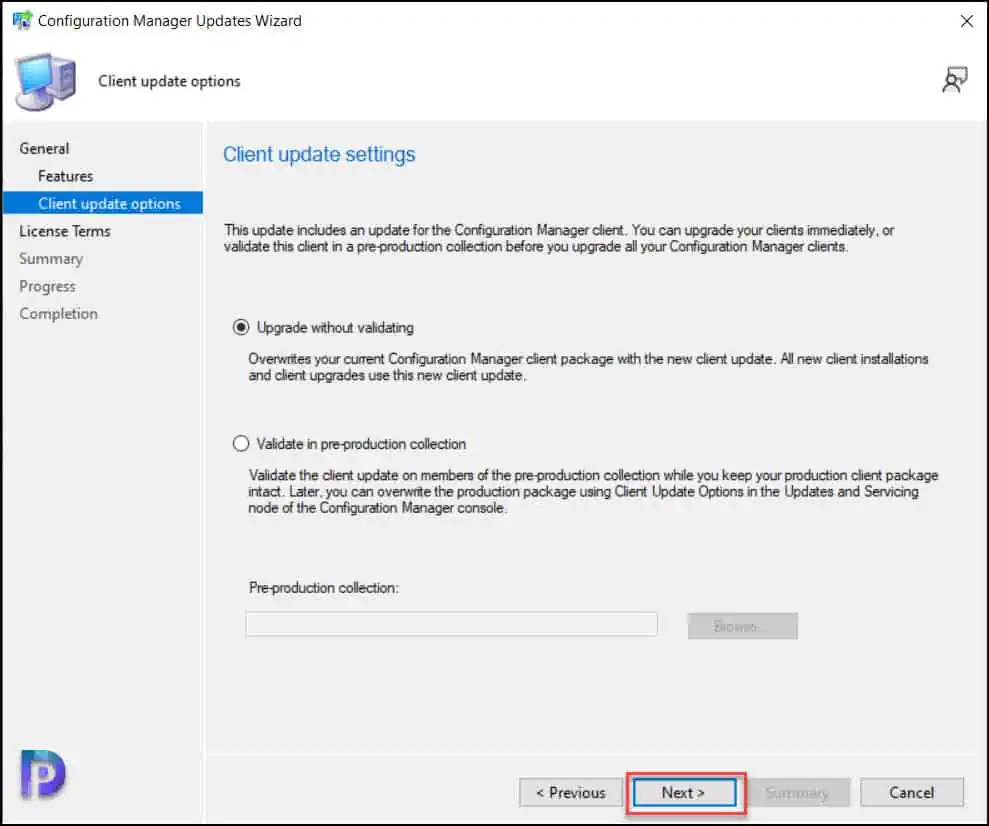Image resolution: width=989 pixels, height=826 pixels.
Task: Open the Features step in sidebar
Action: pyautogui.click(x=66, y=176)
